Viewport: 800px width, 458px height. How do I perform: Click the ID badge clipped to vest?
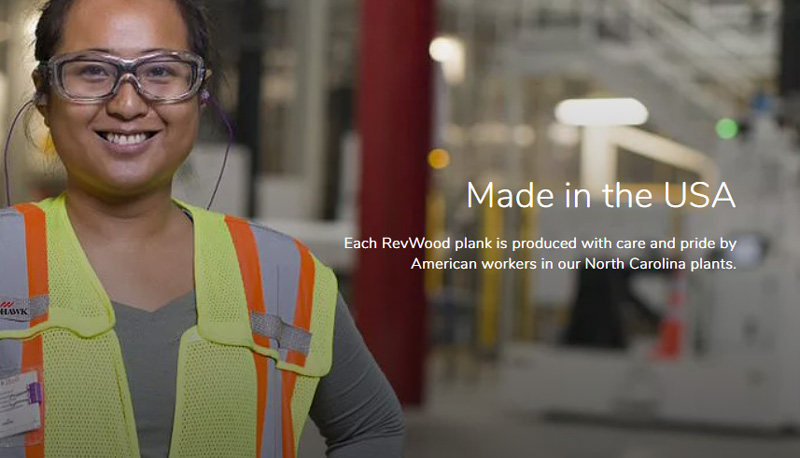[18, 405]
